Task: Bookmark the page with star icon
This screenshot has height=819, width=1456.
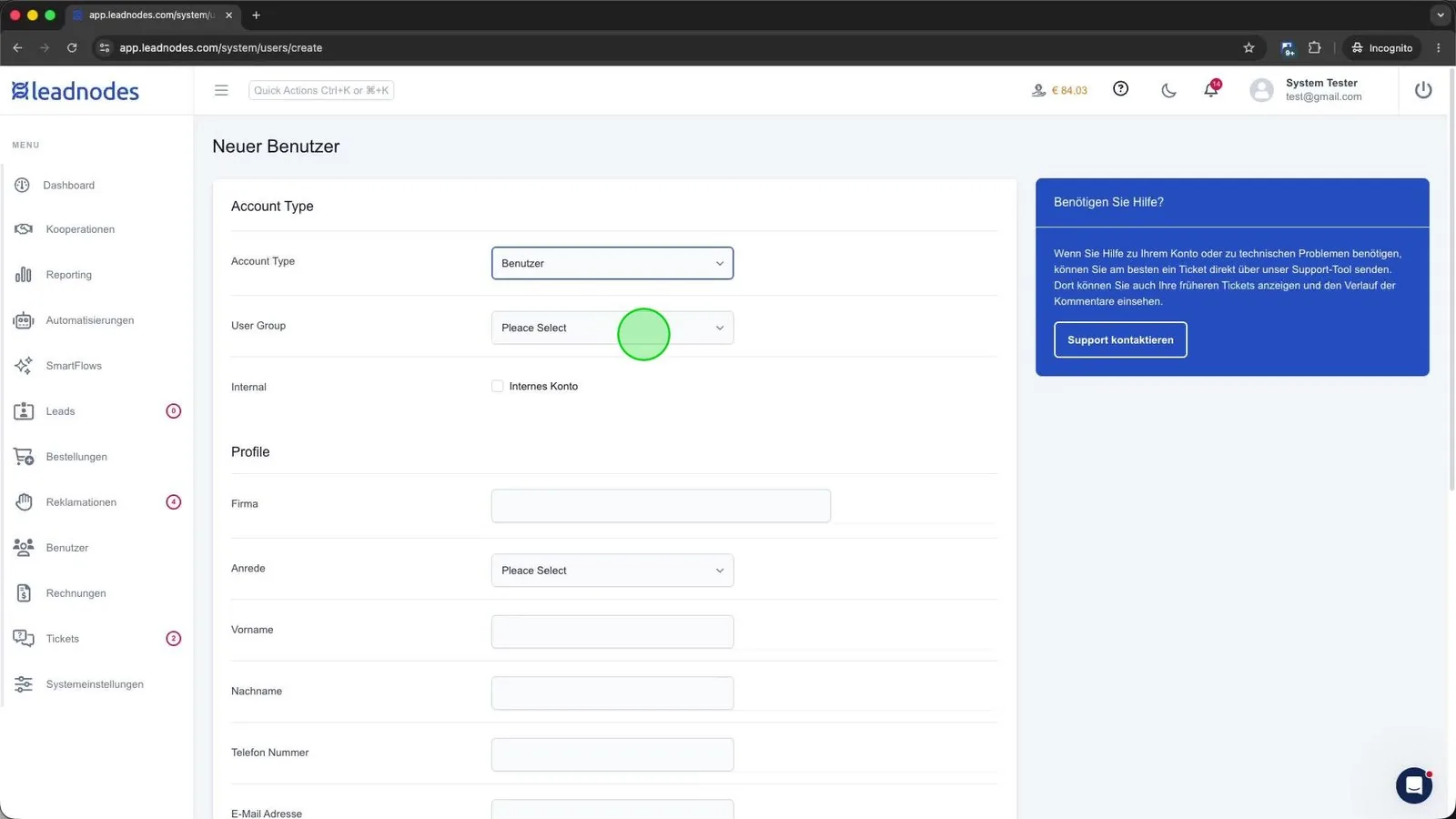Action: 1249,47
